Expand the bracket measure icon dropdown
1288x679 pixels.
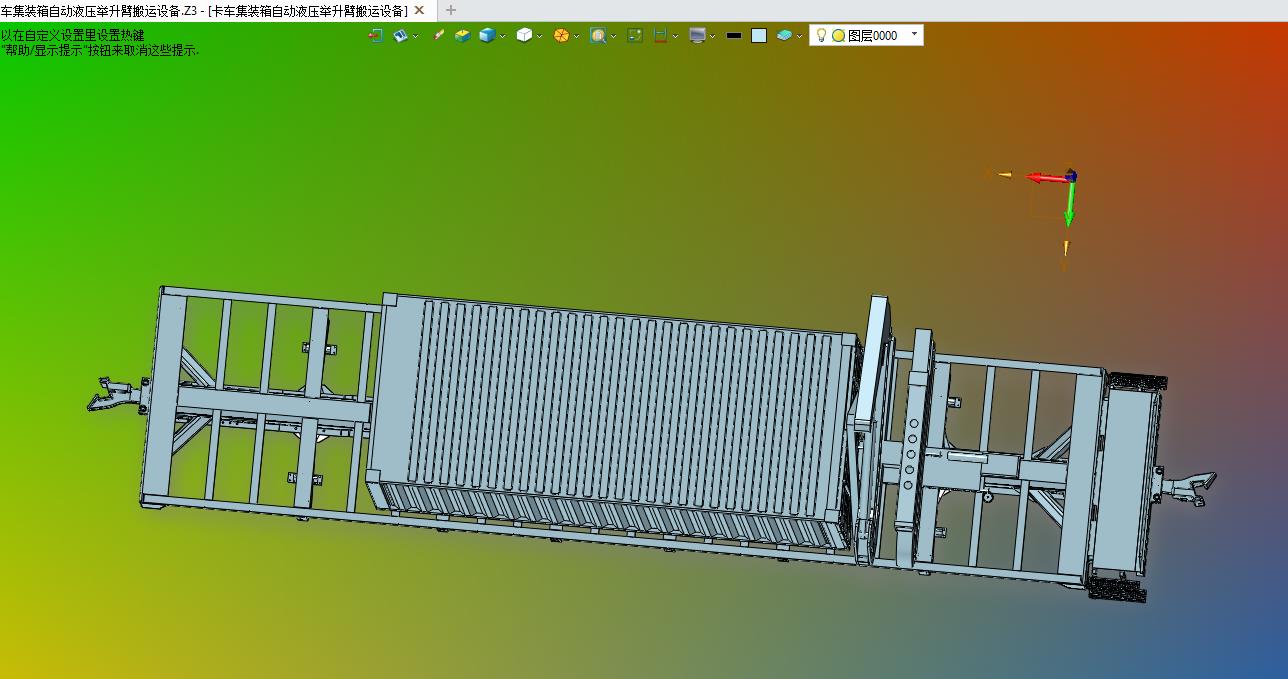point(675,36)
